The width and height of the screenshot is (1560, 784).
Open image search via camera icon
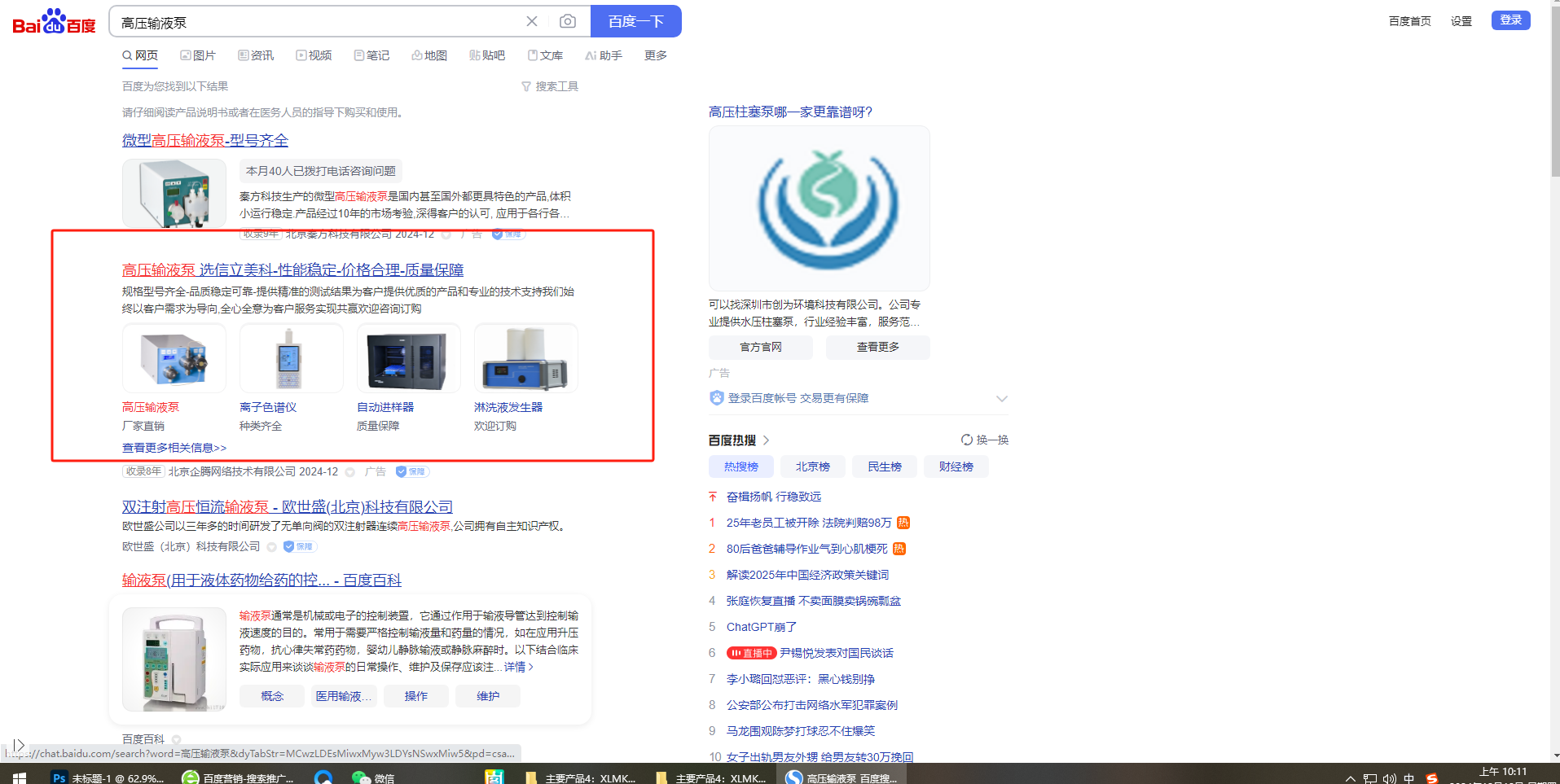tap(568, 21)
